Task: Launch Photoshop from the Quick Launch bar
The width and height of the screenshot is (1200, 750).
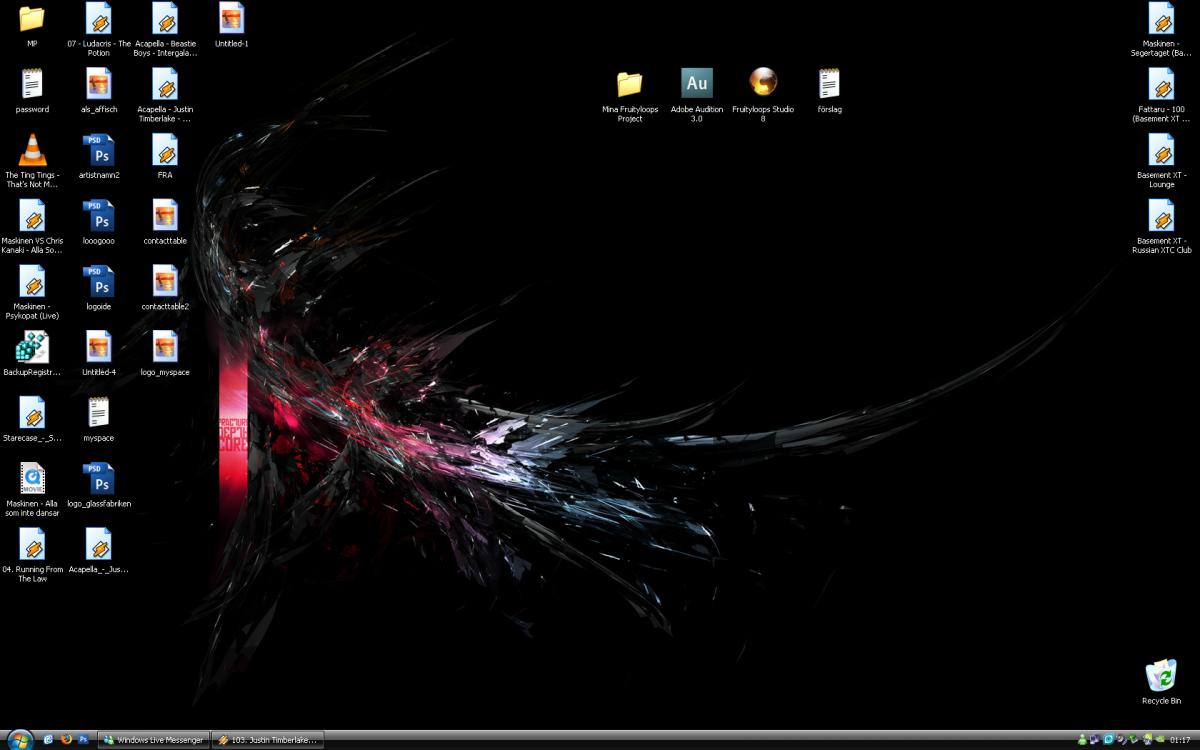Action: click(x=83, y=740)
